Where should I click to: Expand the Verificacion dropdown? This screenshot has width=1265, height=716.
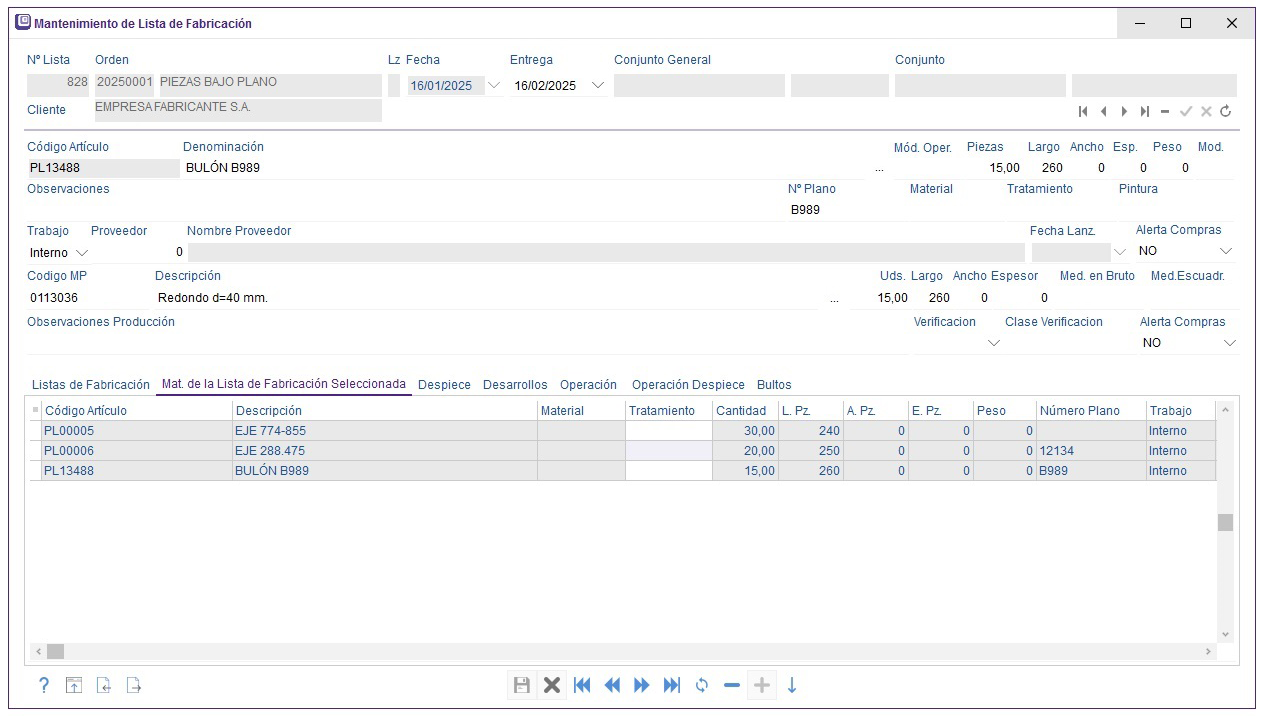click(x=993, y=343)
